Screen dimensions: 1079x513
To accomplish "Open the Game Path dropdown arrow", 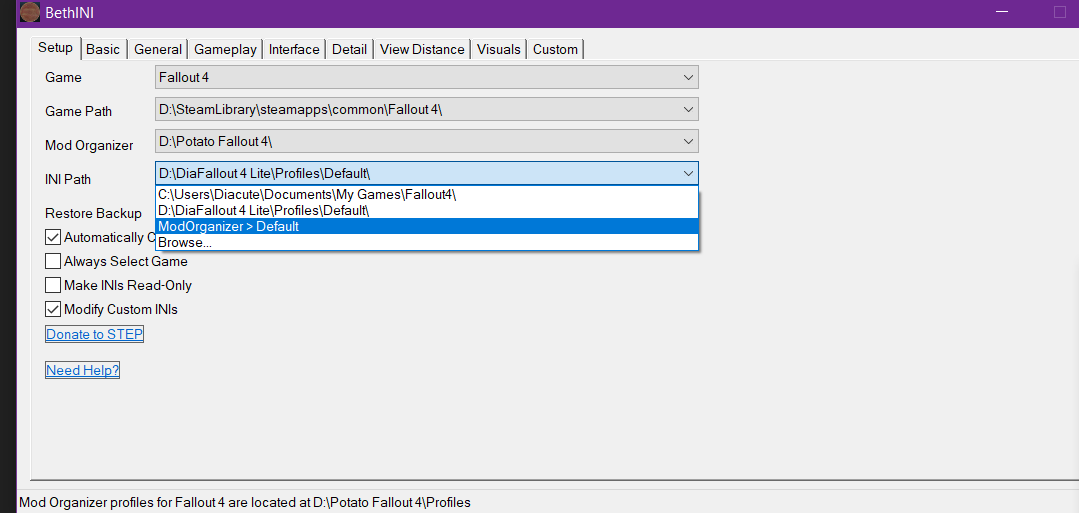I will coord(688,109).
